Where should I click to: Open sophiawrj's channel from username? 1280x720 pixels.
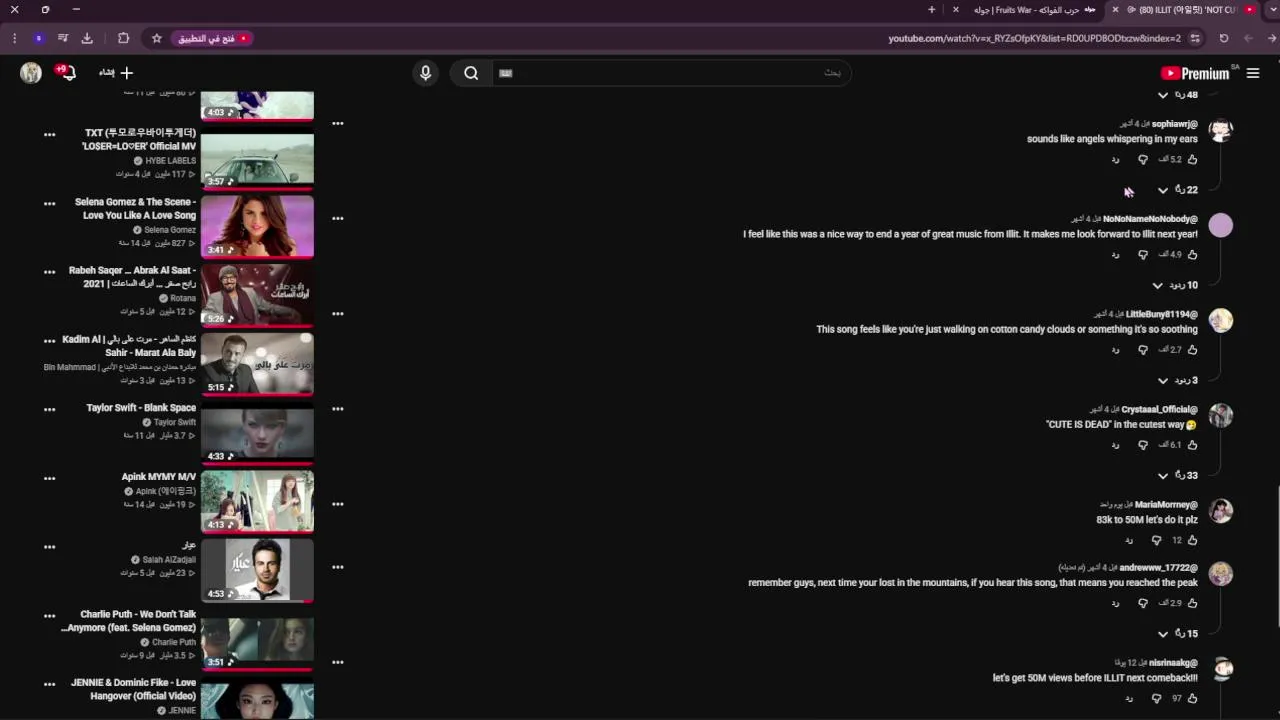(1174, 124)
